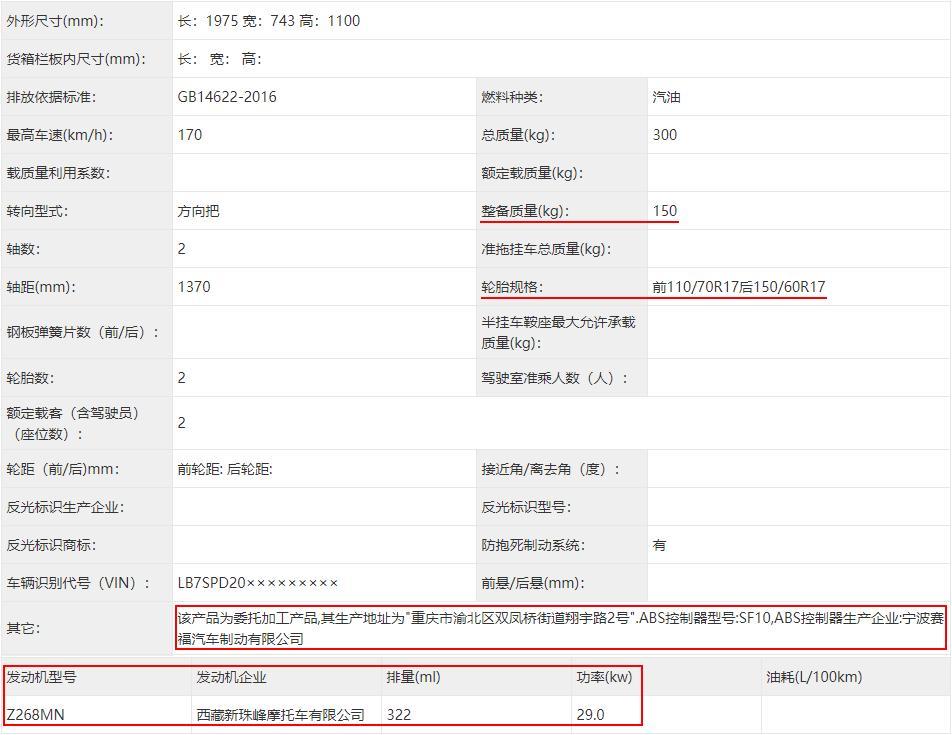
Task: Click the wheelbase value 1370
Action: 194,287
